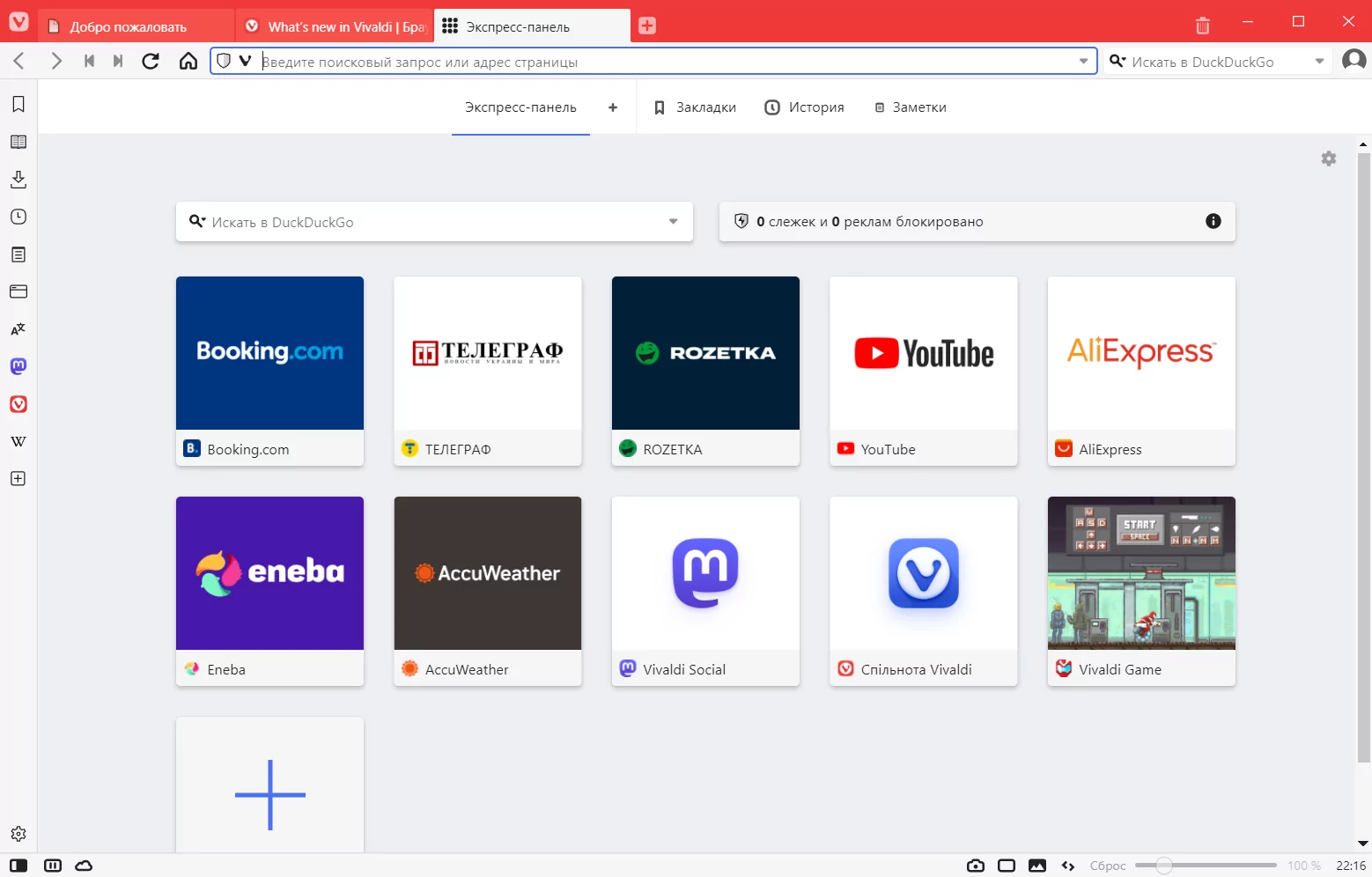Add a new speed dial group
1372x877 pixels.
[613, 107]
